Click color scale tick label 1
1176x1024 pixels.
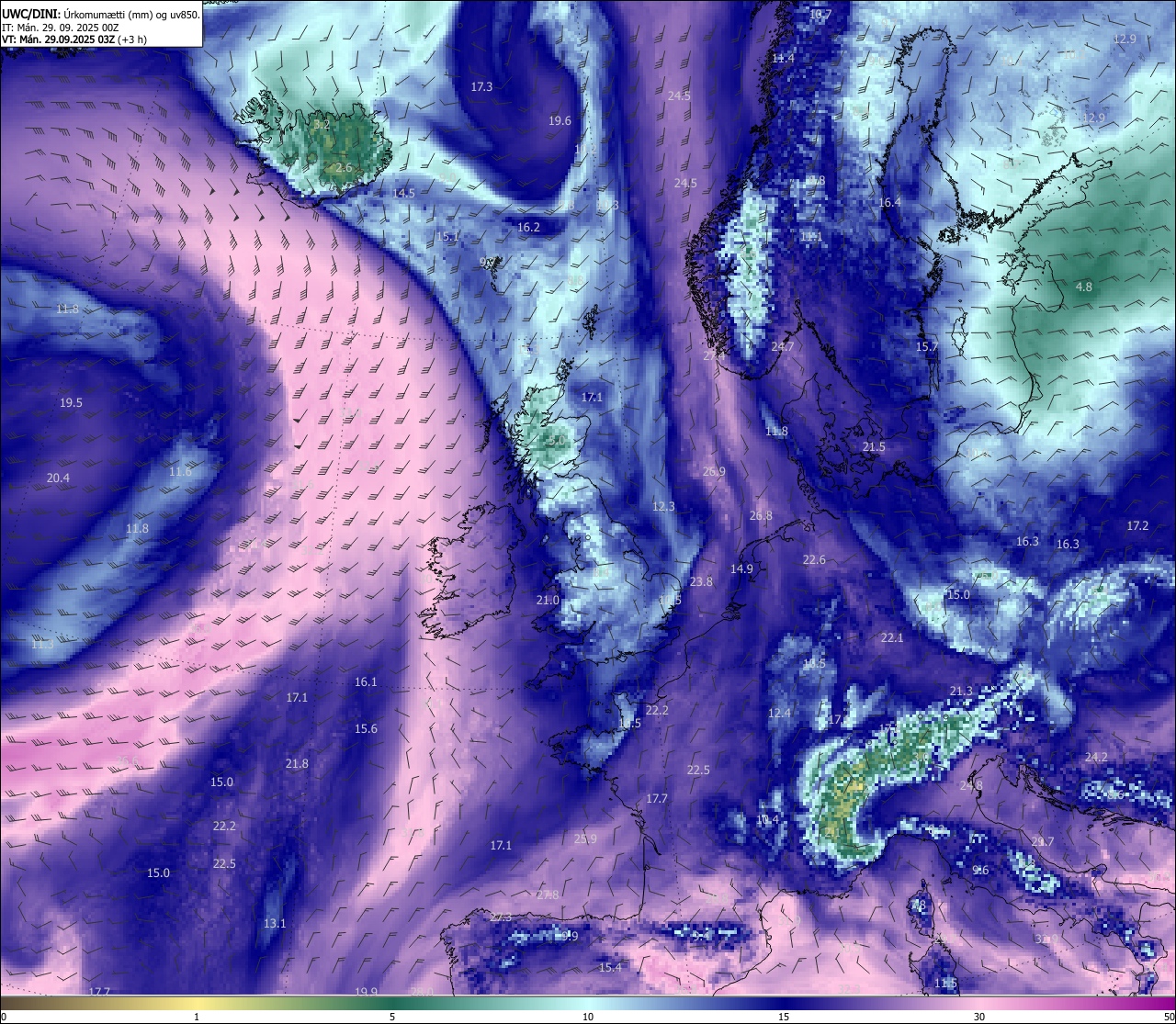pyautogui.click(x=197, y=1017)
